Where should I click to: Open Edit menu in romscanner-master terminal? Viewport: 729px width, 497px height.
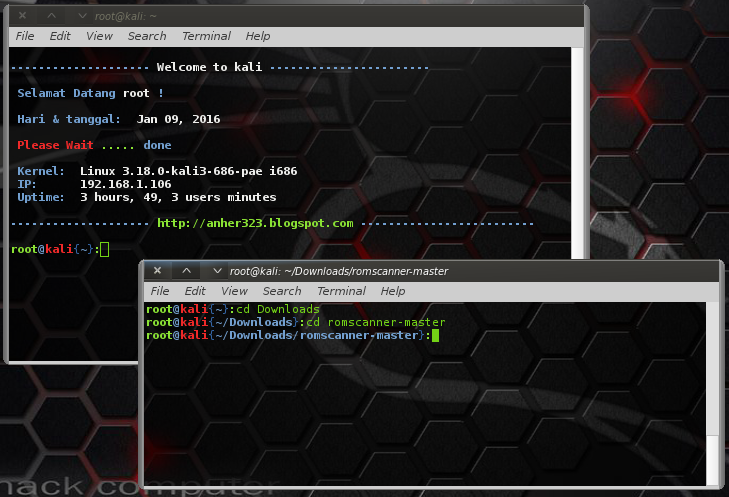pos(195,291)
